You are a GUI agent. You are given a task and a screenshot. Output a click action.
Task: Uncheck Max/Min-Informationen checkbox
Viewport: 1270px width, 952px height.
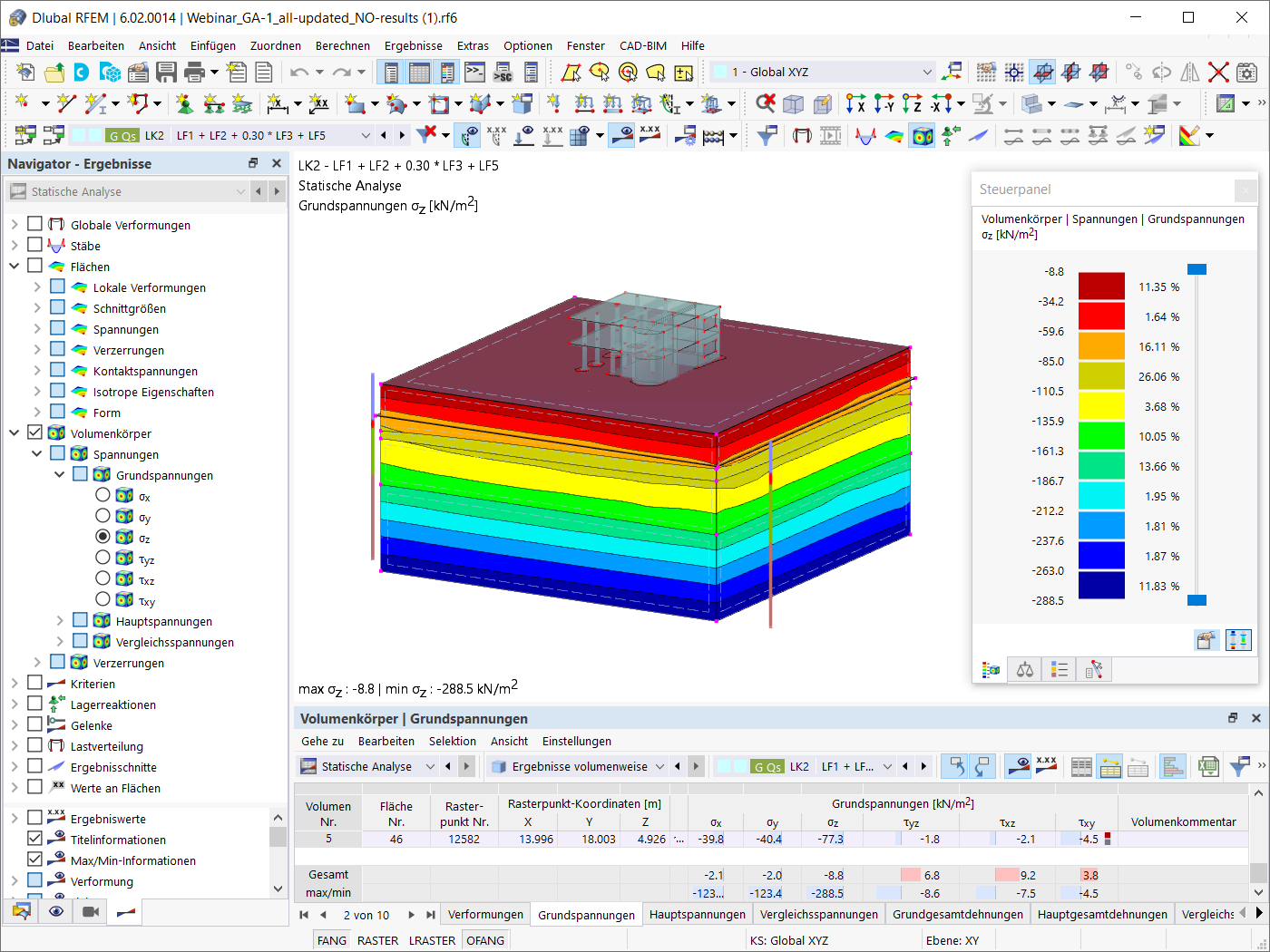34,860
